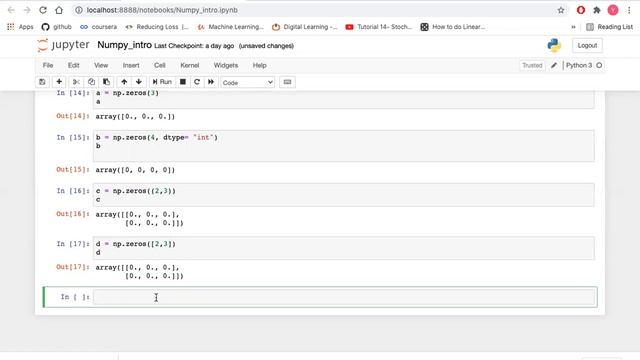Click the Python 3 kernel status circle

click(599, 65)
